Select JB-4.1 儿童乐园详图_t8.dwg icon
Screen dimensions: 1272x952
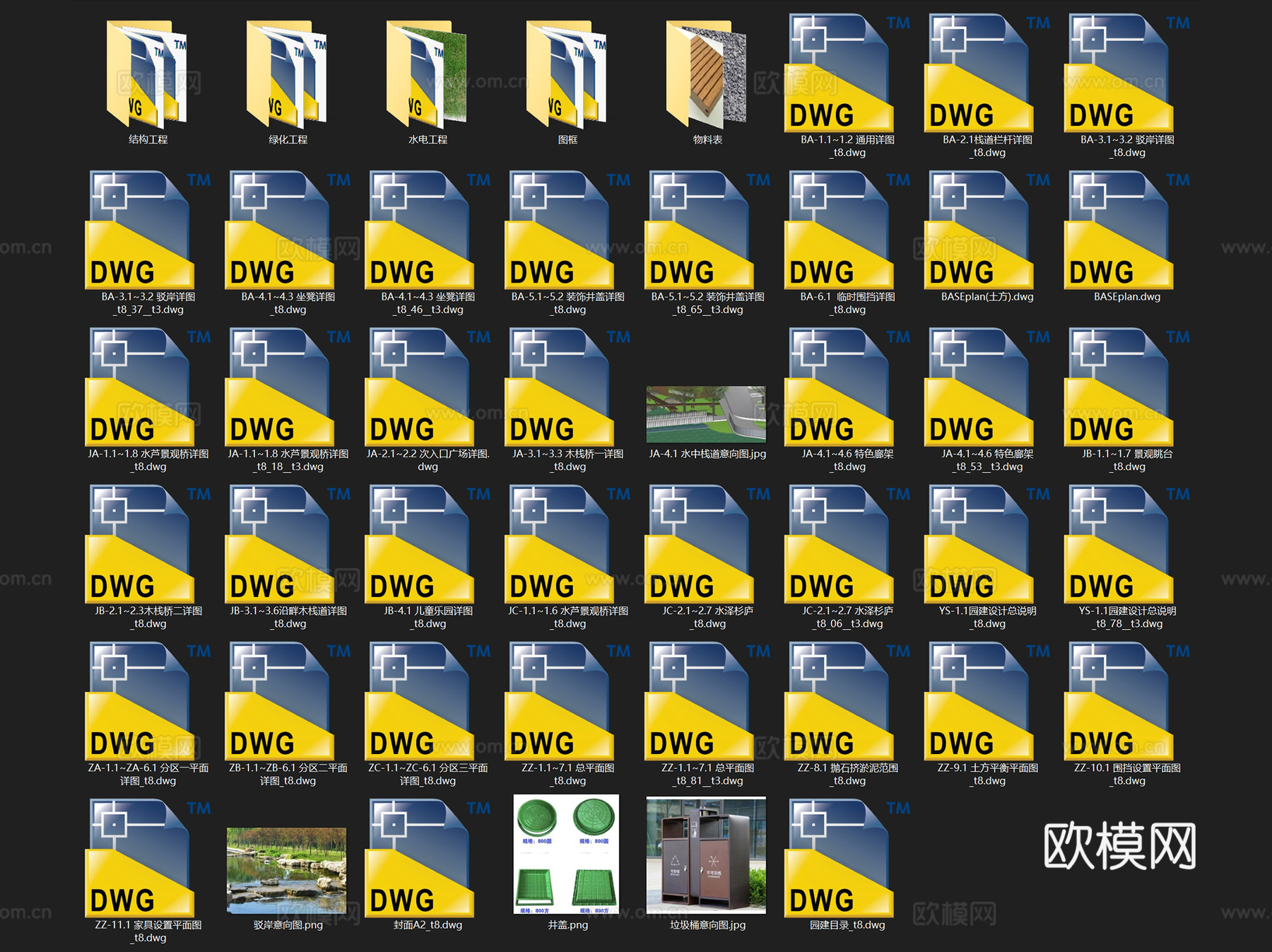pos(427,543)
